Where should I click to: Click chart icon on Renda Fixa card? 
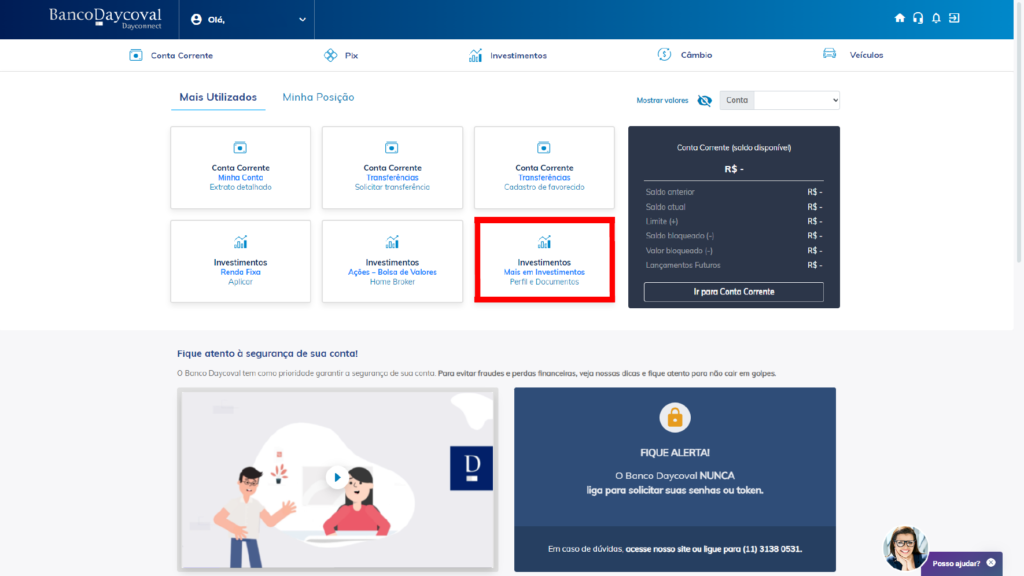pyautogui.click(x=240, y=242)
